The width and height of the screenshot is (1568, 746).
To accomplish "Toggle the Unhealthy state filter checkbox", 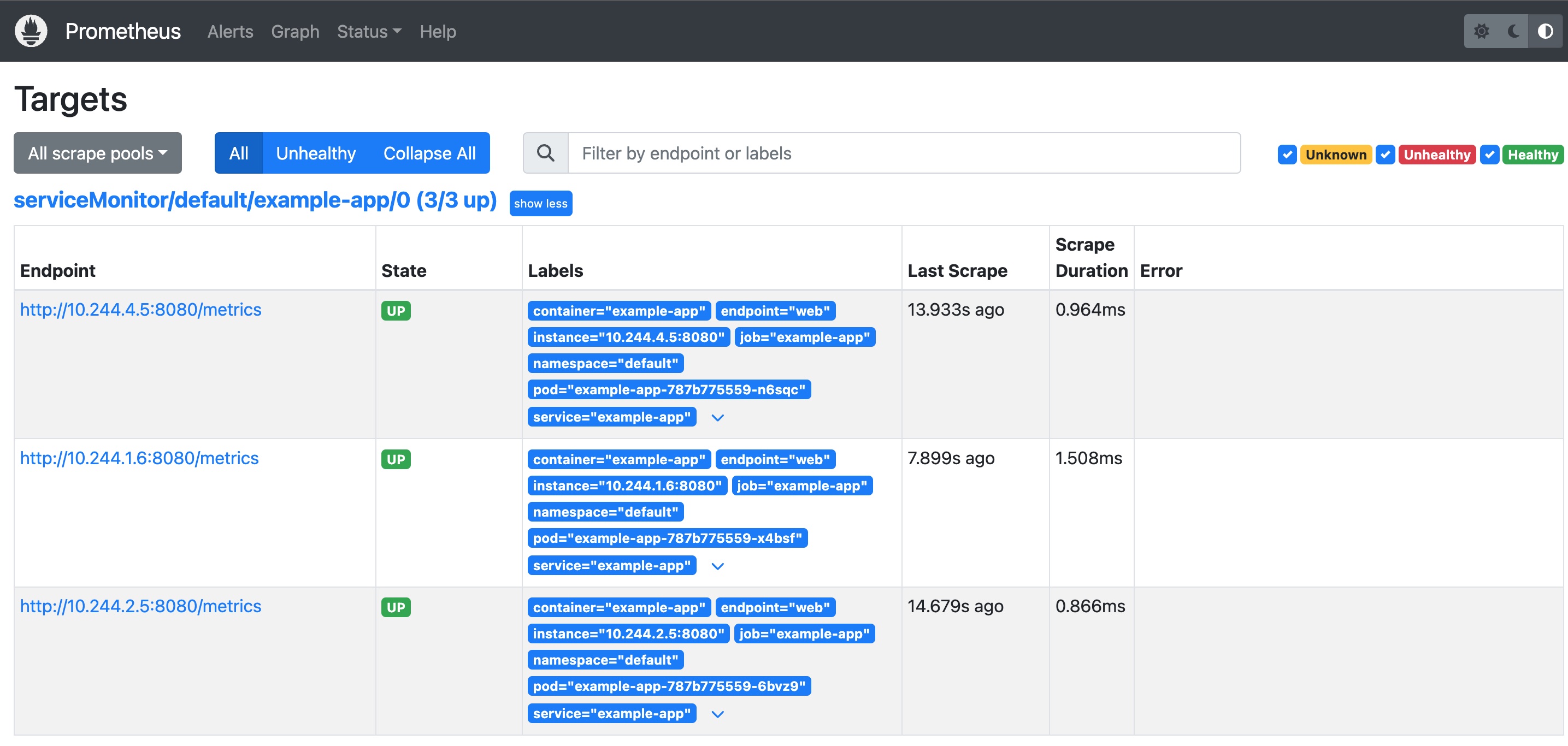I will 1385,155.
